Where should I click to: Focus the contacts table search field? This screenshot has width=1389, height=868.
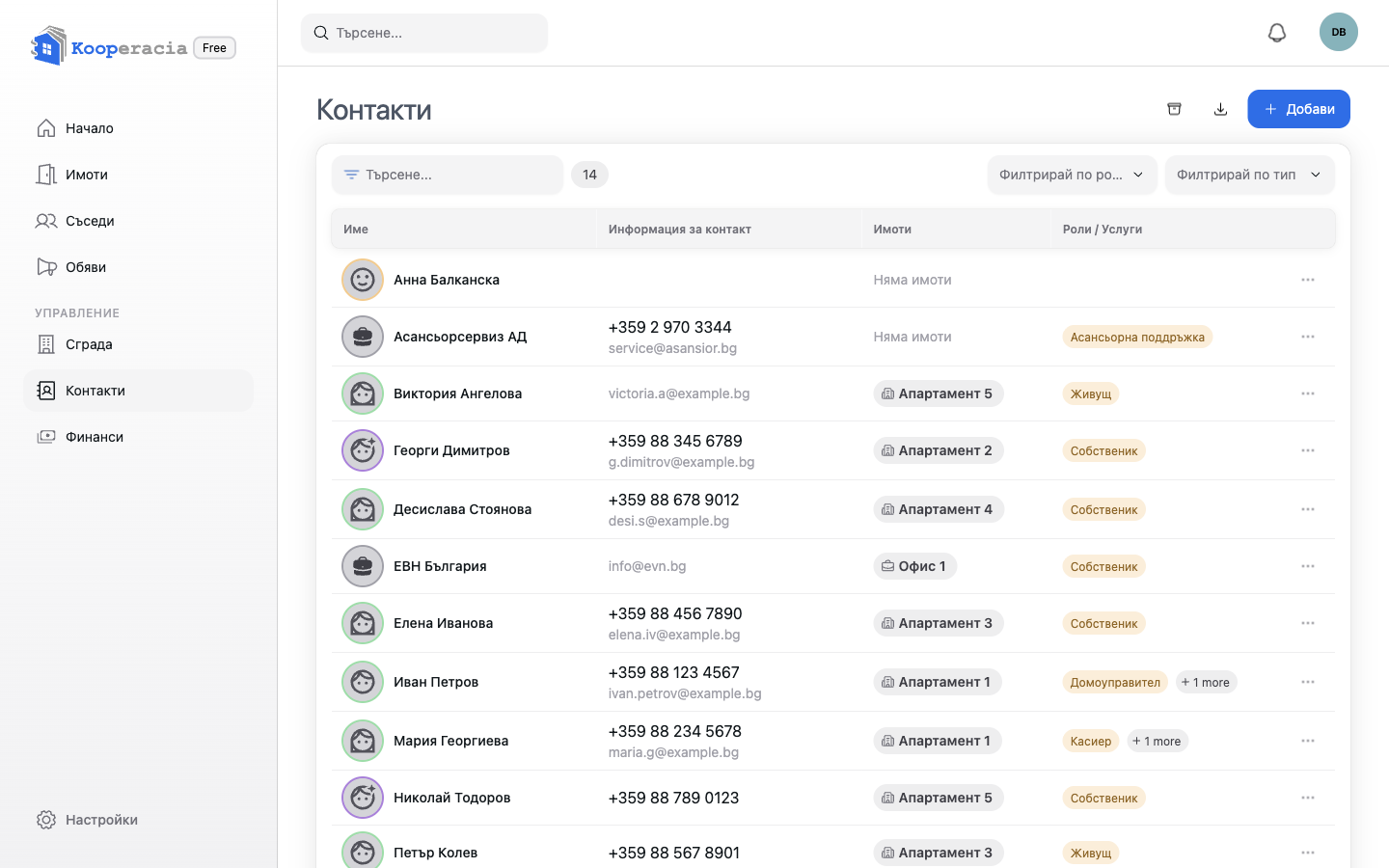[448, 175]
